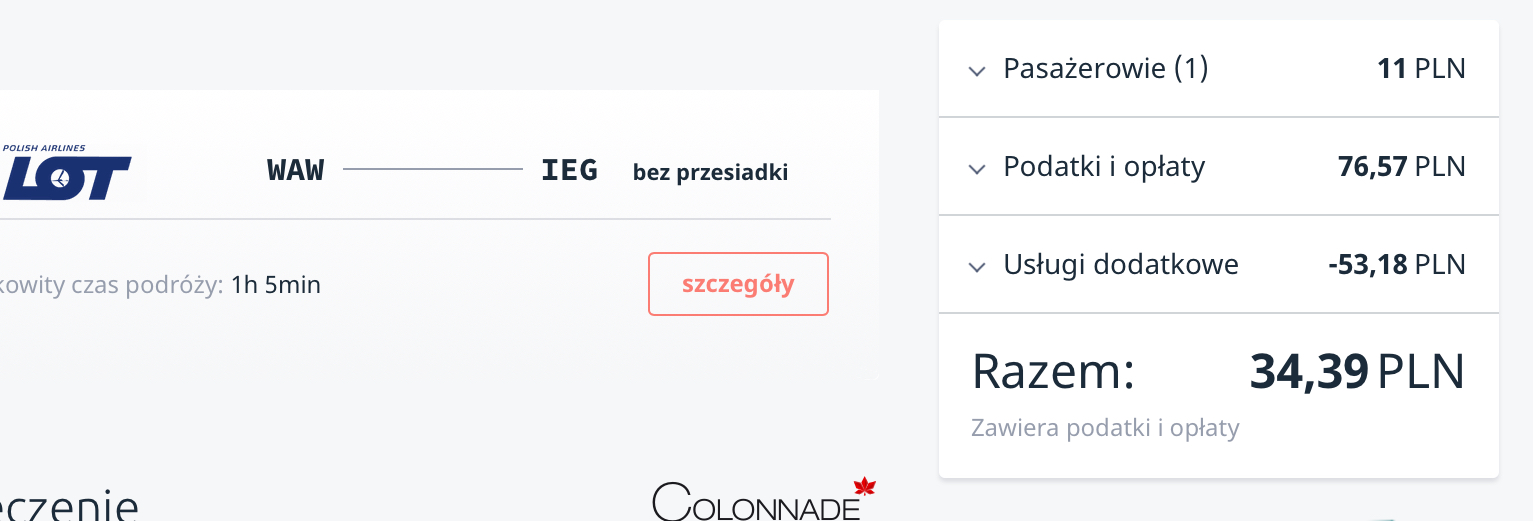
Task: Click the bez przesiadki label
Action: click(710, 172)
